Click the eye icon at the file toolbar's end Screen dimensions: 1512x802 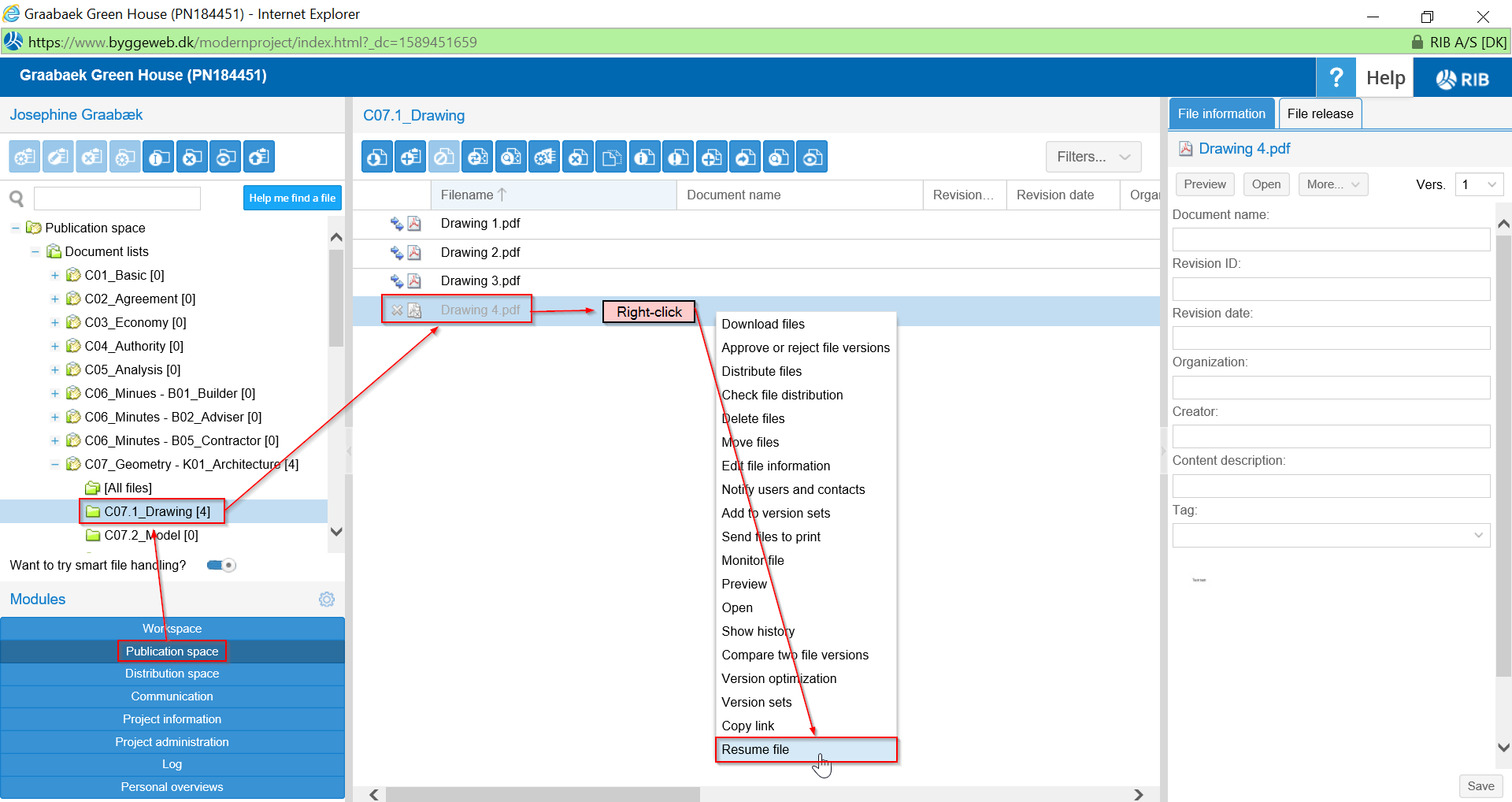[x=811, y=158]
